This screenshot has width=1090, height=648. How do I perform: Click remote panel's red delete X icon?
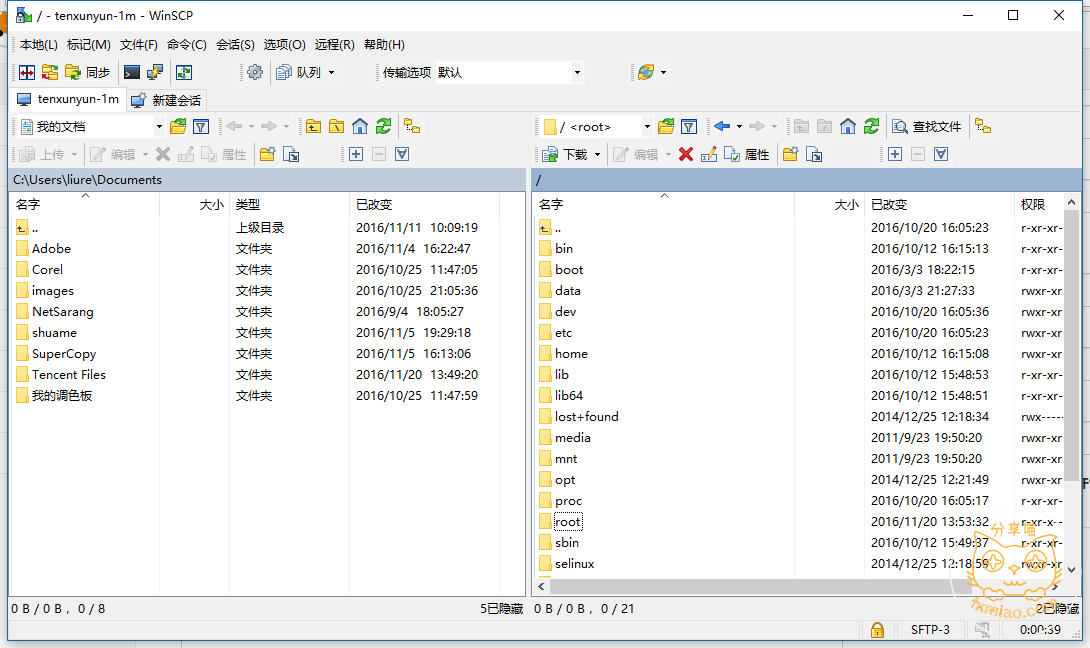pos(686,154)
